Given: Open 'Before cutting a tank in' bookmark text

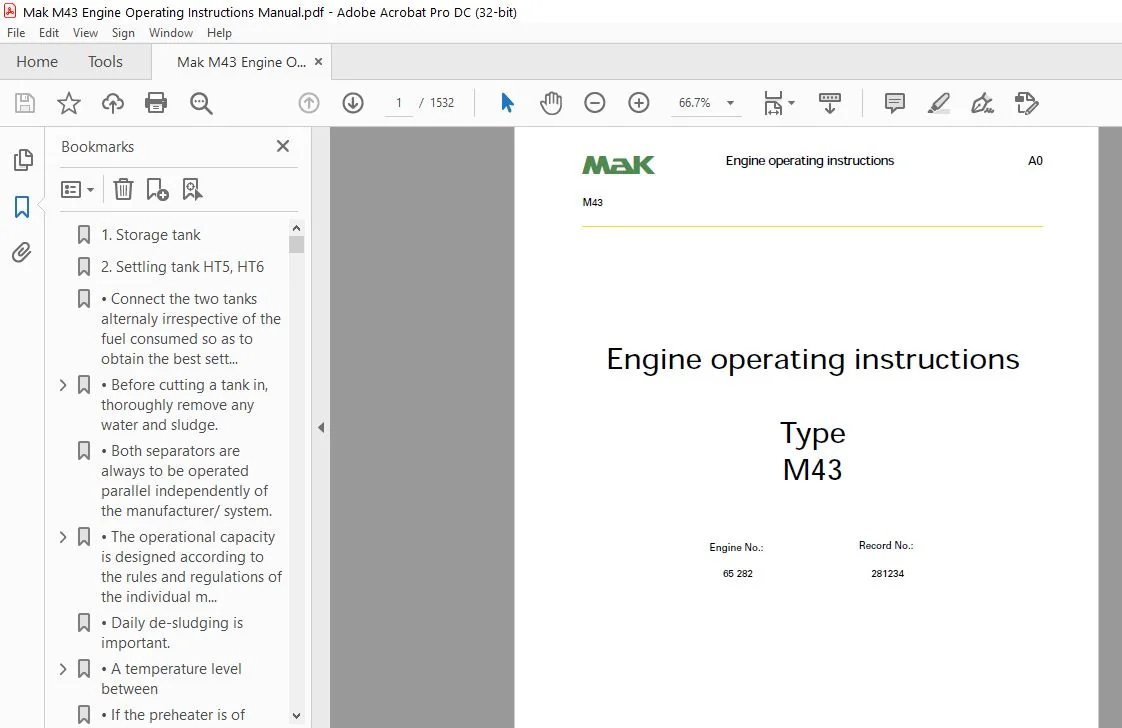Looking at the screenshot, I should 185,405.
